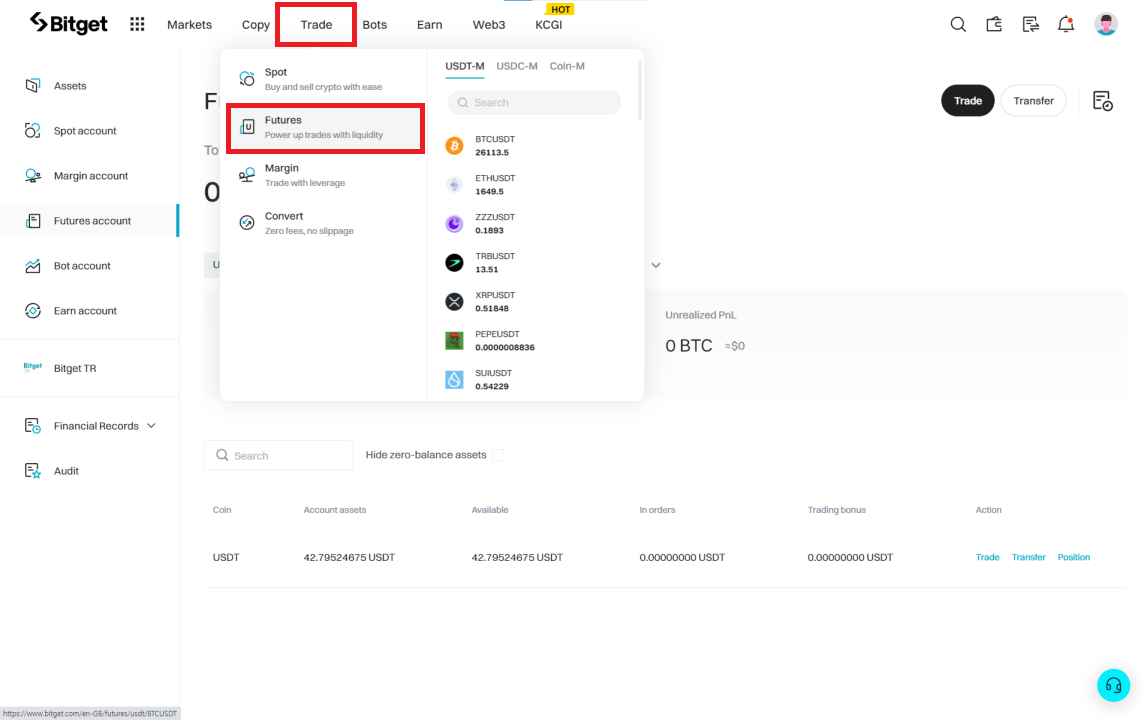Click the Bot account sidebar icon
Viewport: 1144px width, 720px height.
(33, 266)
